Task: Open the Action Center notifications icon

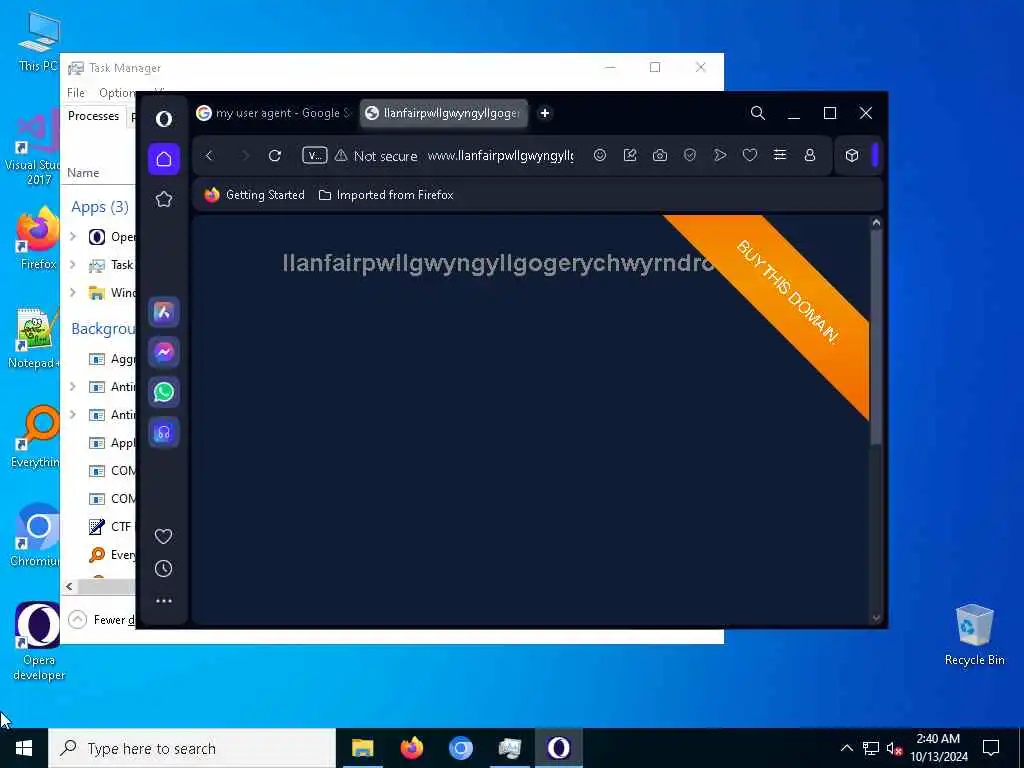Action: pyautogui.click(x=991, y=748)
